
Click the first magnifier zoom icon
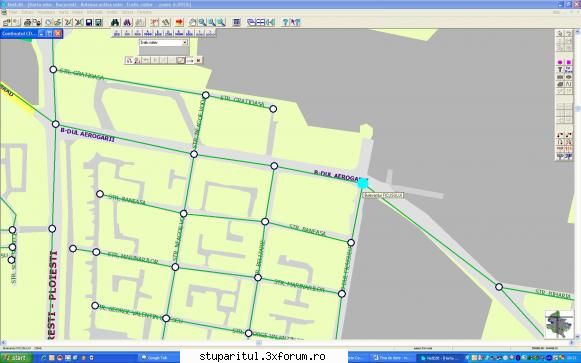coord(202,22)
